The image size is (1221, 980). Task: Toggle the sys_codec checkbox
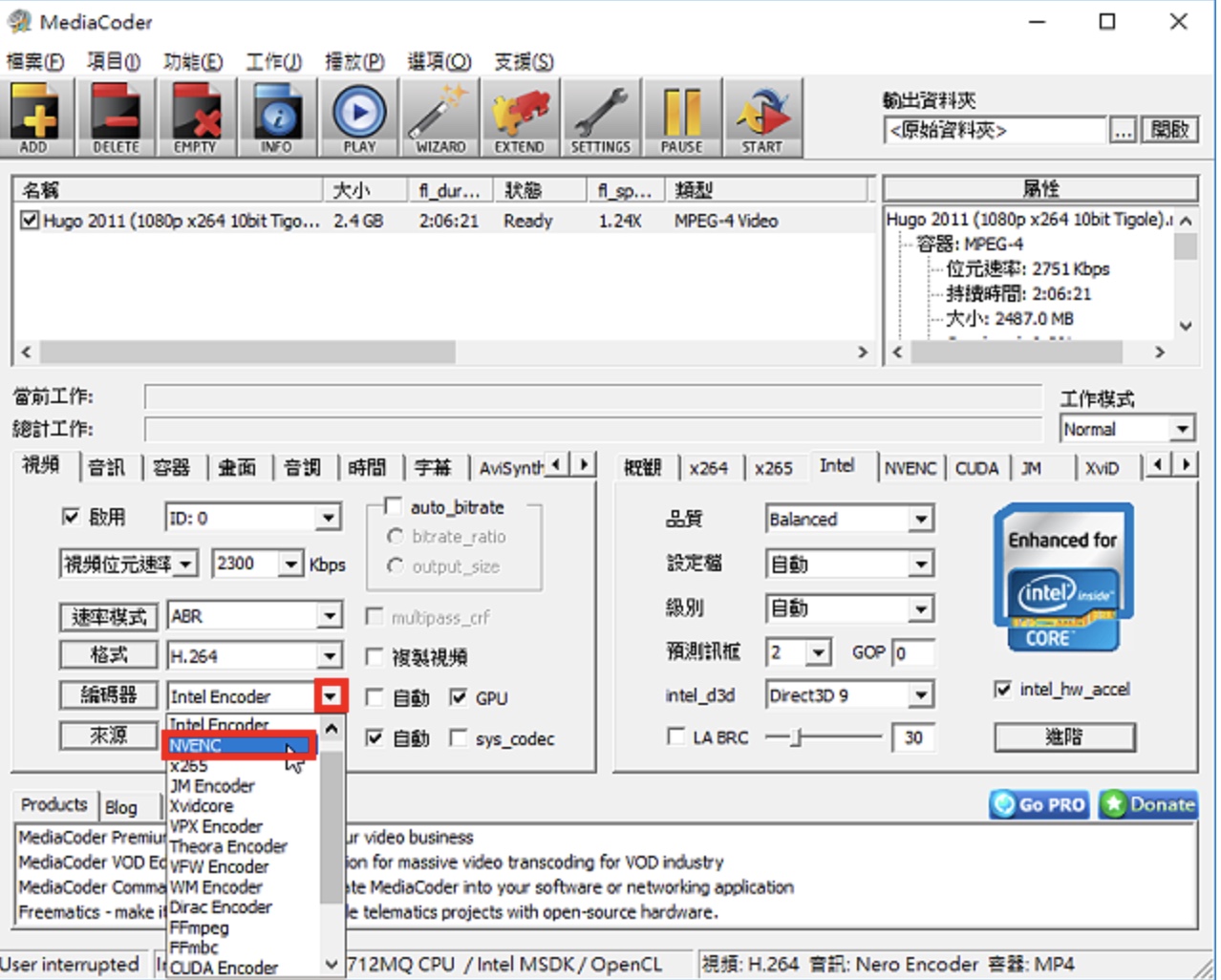pos(459,737)
